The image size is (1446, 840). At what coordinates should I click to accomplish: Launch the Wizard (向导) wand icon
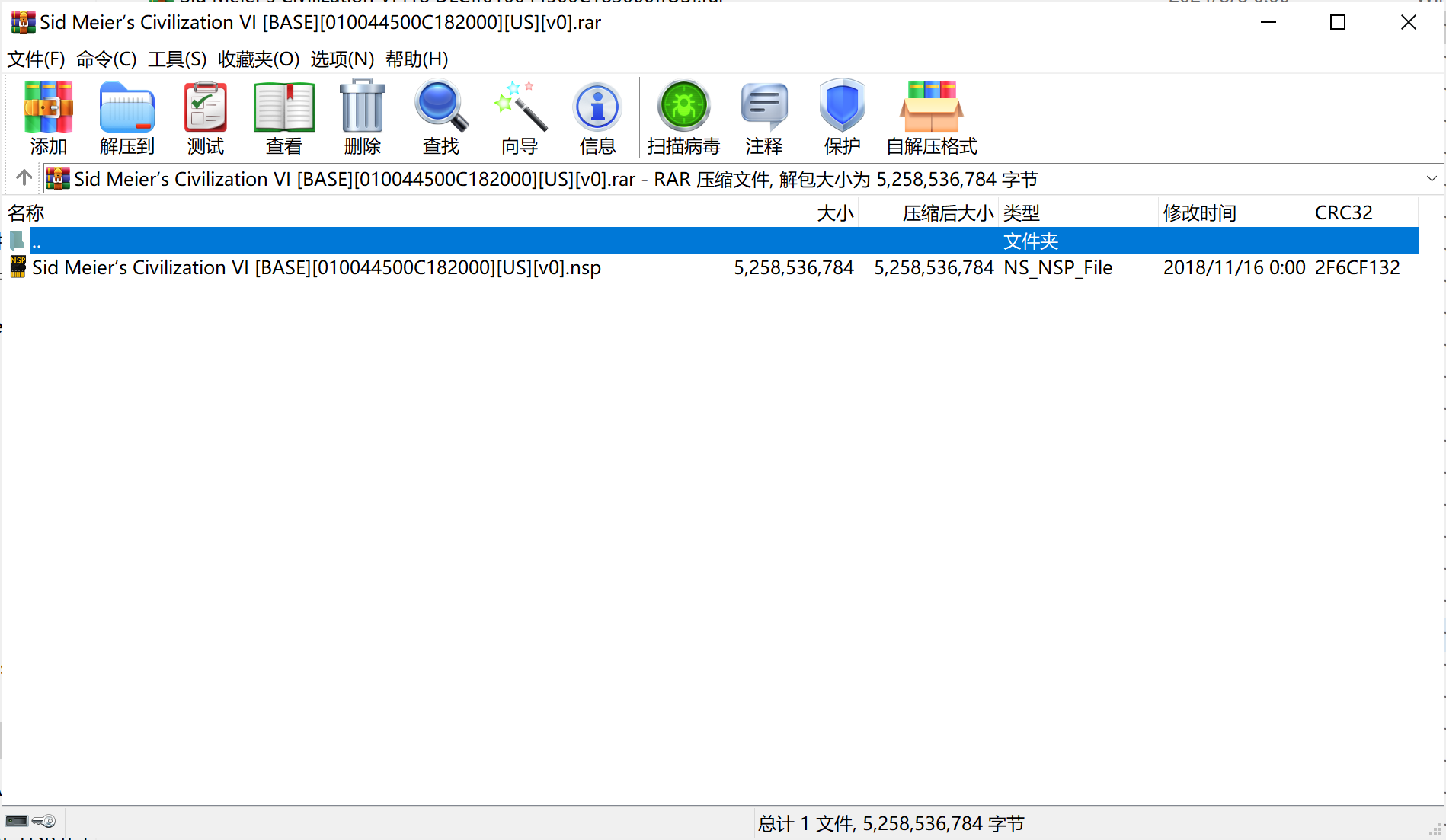pos(520,117)
